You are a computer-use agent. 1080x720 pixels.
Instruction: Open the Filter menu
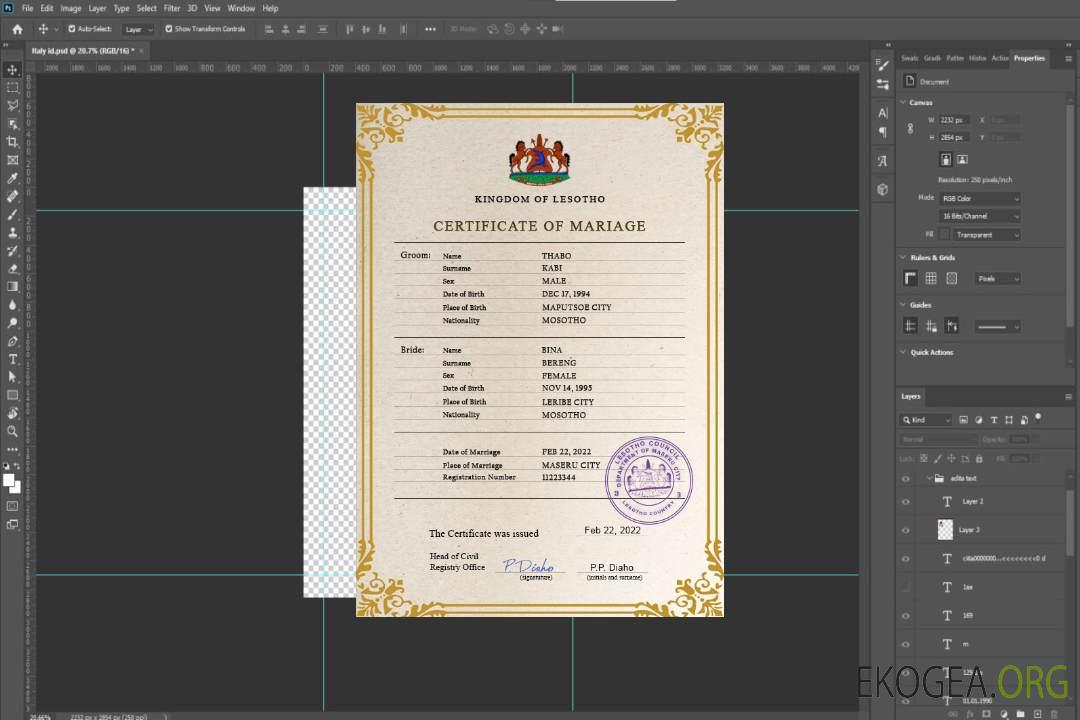172,8
